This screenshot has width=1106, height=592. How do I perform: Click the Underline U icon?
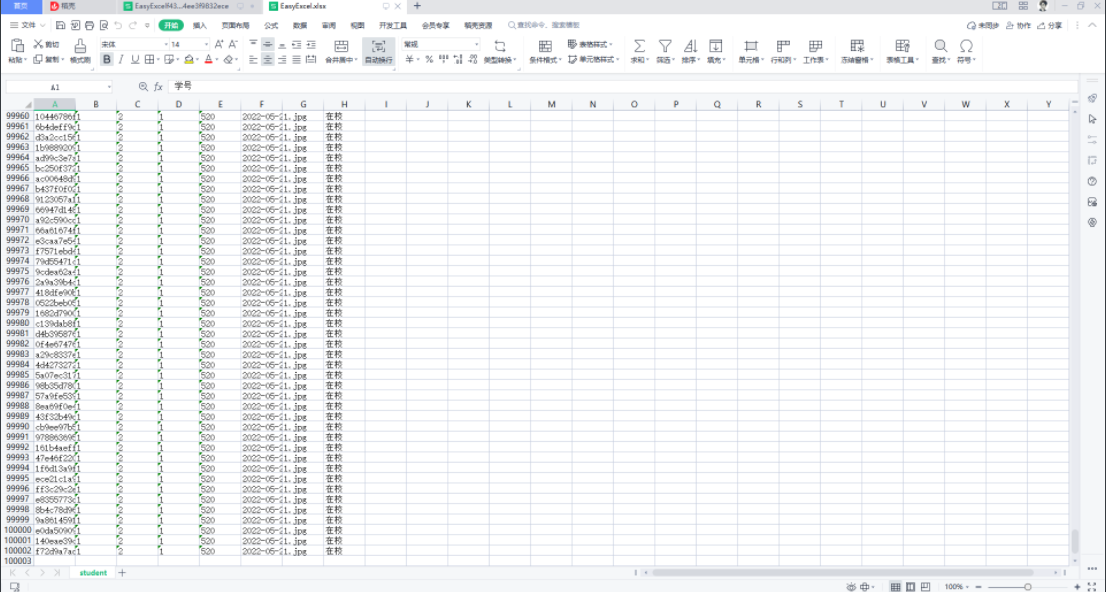point(135,60)
